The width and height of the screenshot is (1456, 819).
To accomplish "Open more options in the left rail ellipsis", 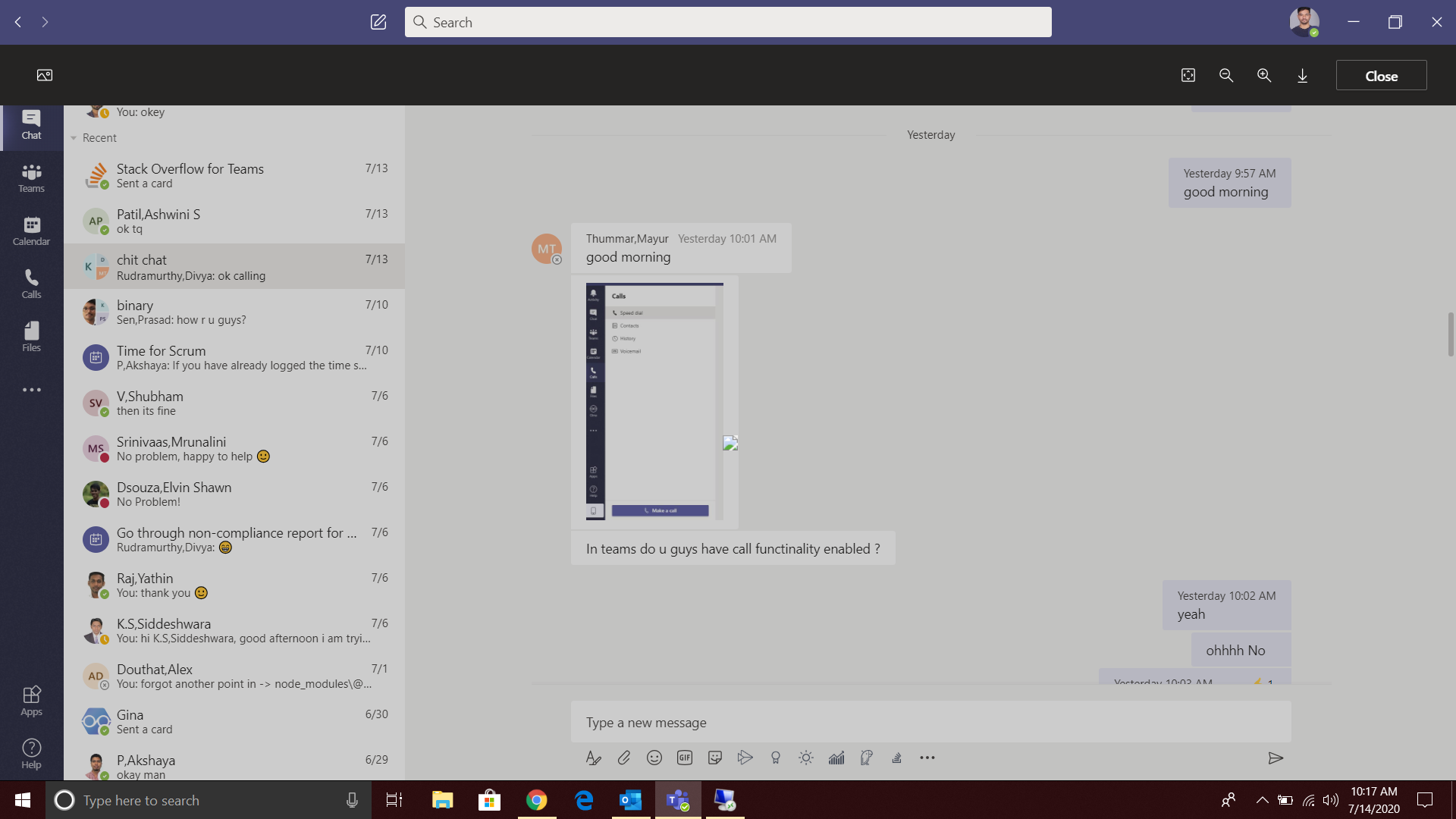I will point(31,390).
